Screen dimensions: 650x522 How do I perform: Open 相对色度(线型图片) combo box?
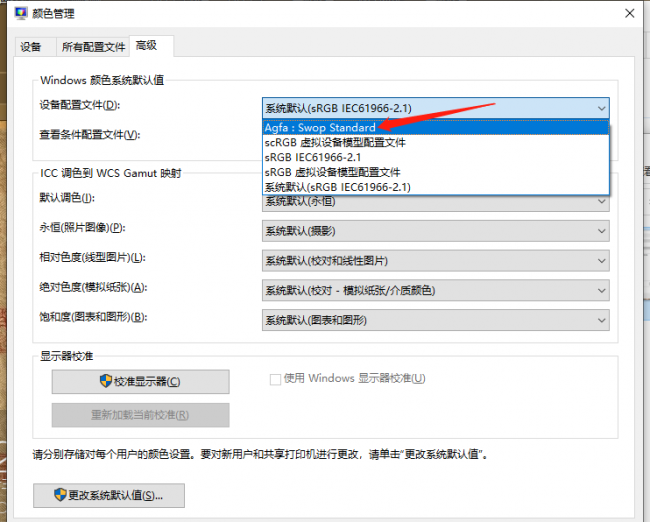click(436, 261)
